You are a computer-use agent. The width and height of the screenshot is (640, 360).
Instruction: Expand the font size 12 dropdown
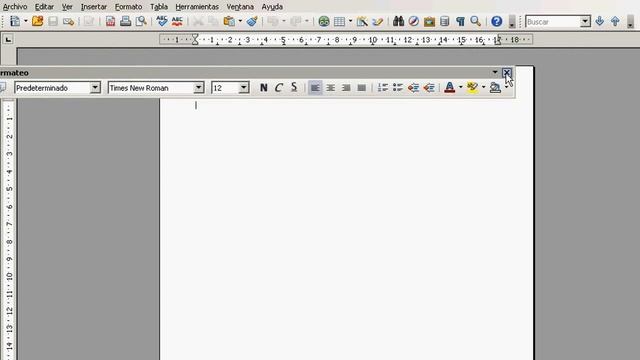244,88
